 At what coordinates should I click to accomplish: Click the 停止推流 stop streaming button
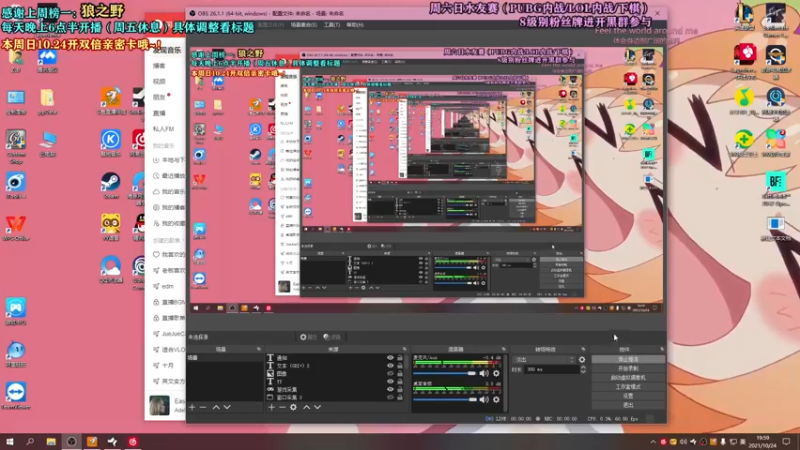[628, 359]
